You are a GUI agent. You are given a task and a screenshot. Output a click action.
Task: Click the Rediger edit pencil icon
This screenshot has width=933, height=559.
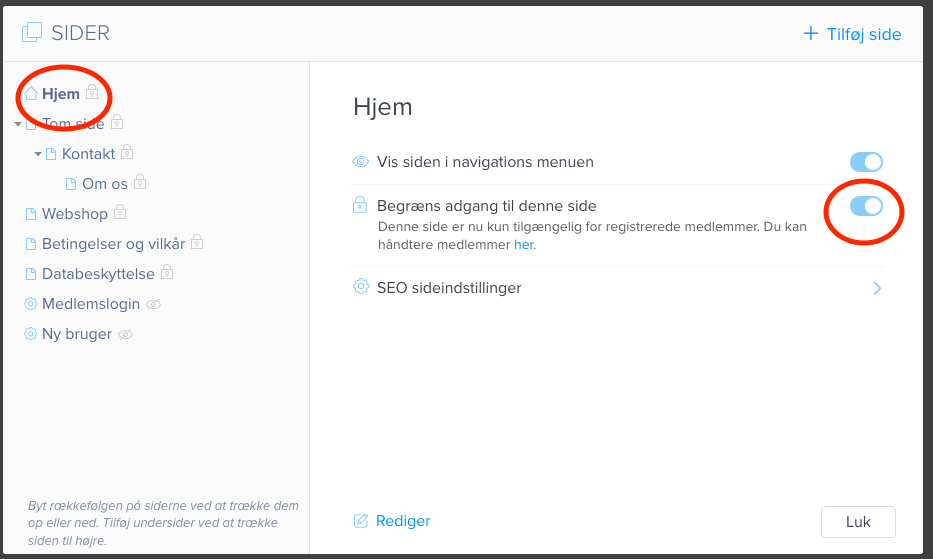[361, 521]
